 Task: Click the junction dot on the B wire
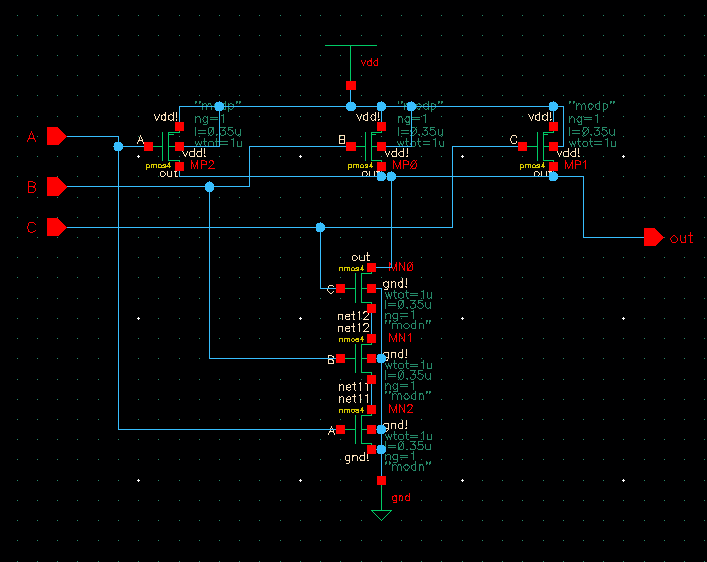click(209, 187)
